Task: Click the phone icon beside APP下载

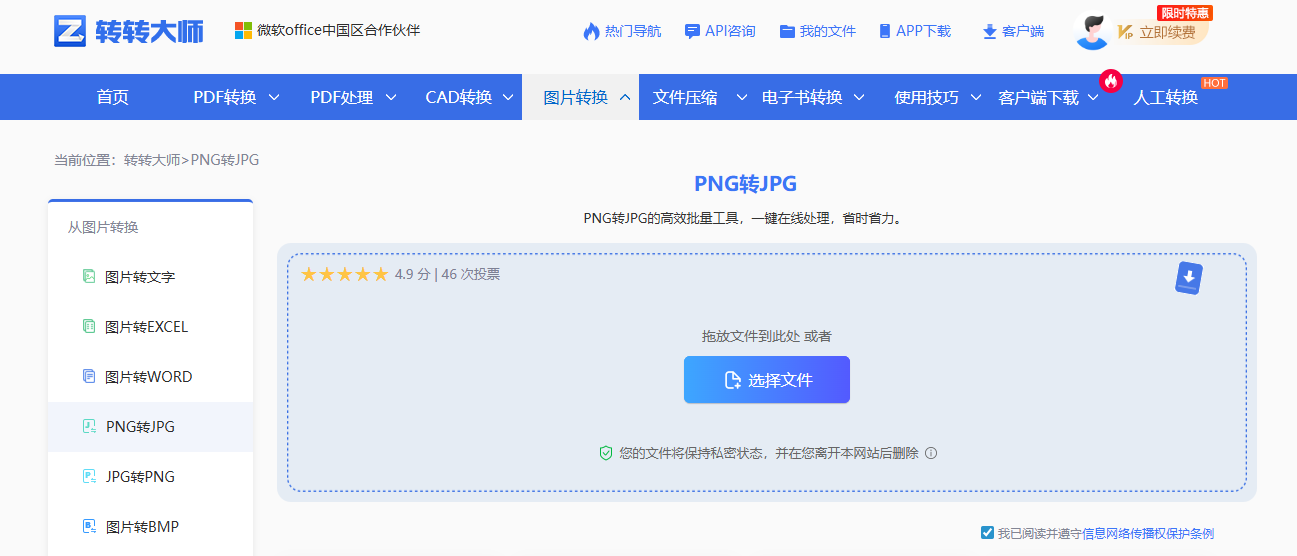Action: pos(885,31)
